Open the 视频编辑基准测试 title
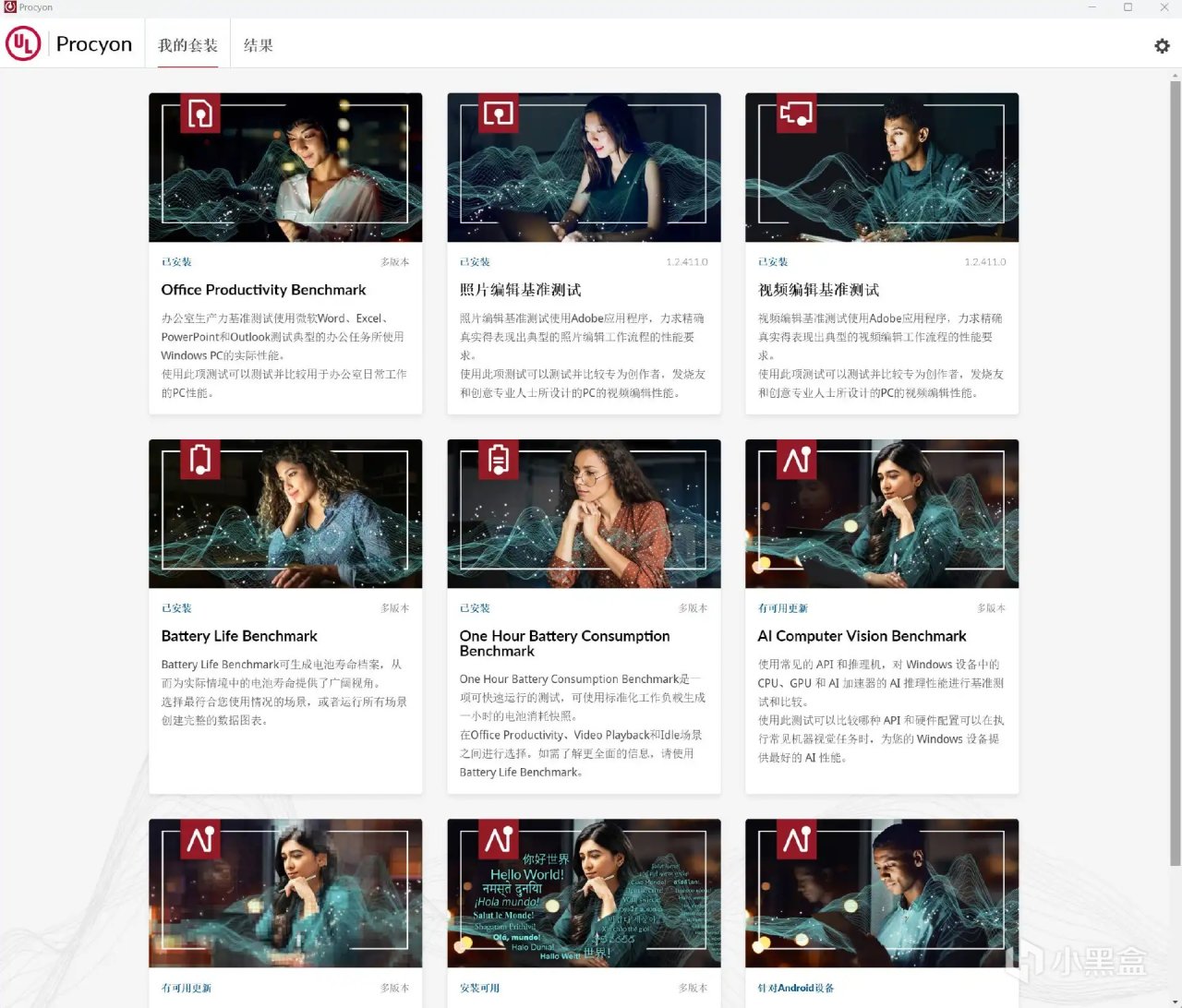 point(819,290)
